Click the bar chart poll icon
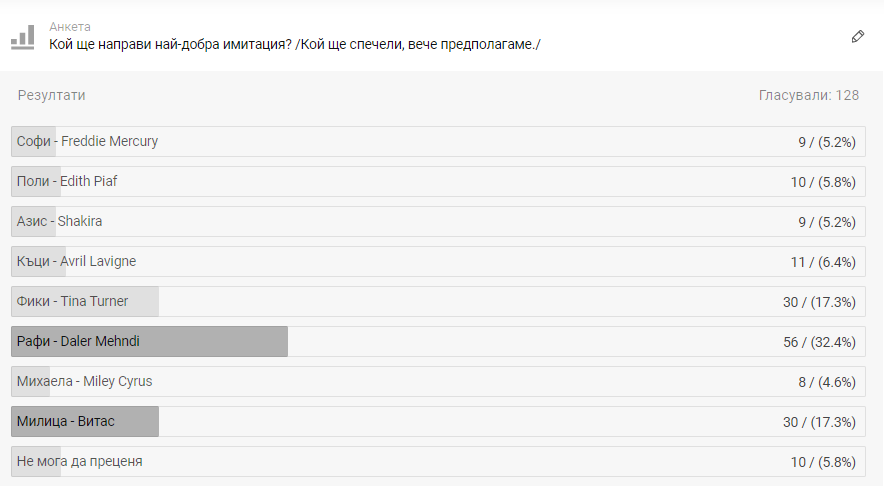The width and height of the screenshot is (884, 499). (x=22, y=37)
